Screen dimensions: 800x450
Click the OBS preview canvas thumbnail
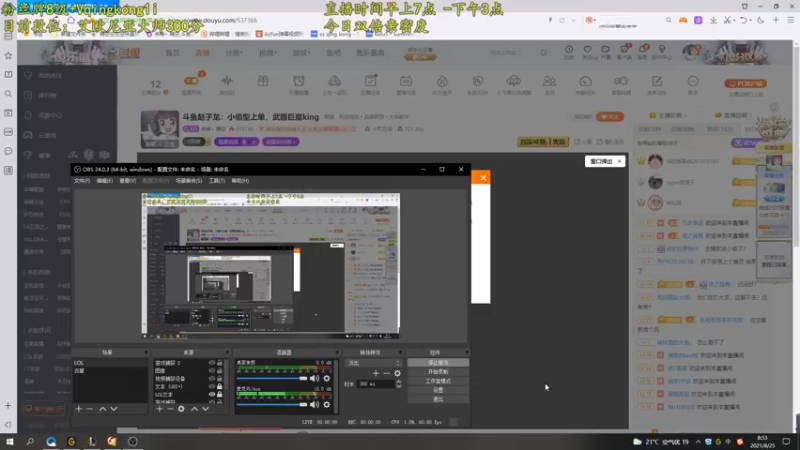pyautogui.click(x=270, y=265)
